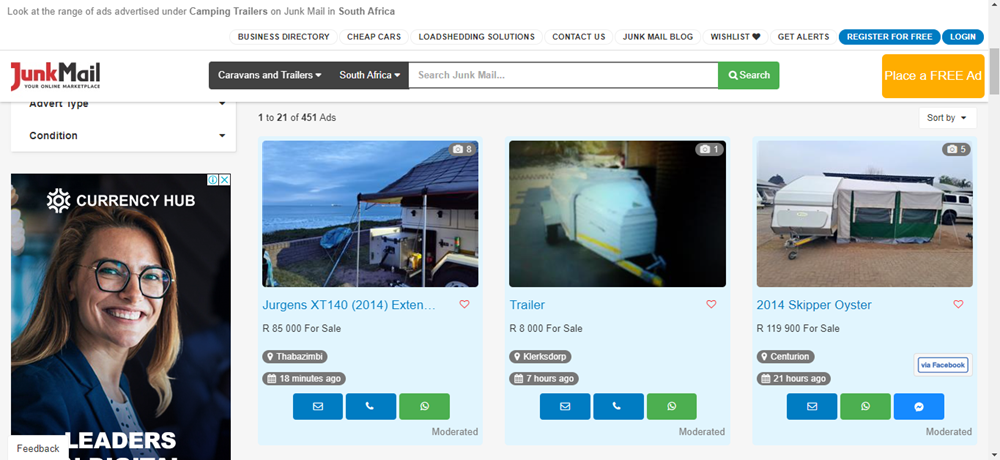Close the Currency Hub advertisement
Viewport: 1000px width, 460px height.
(224, 180)
